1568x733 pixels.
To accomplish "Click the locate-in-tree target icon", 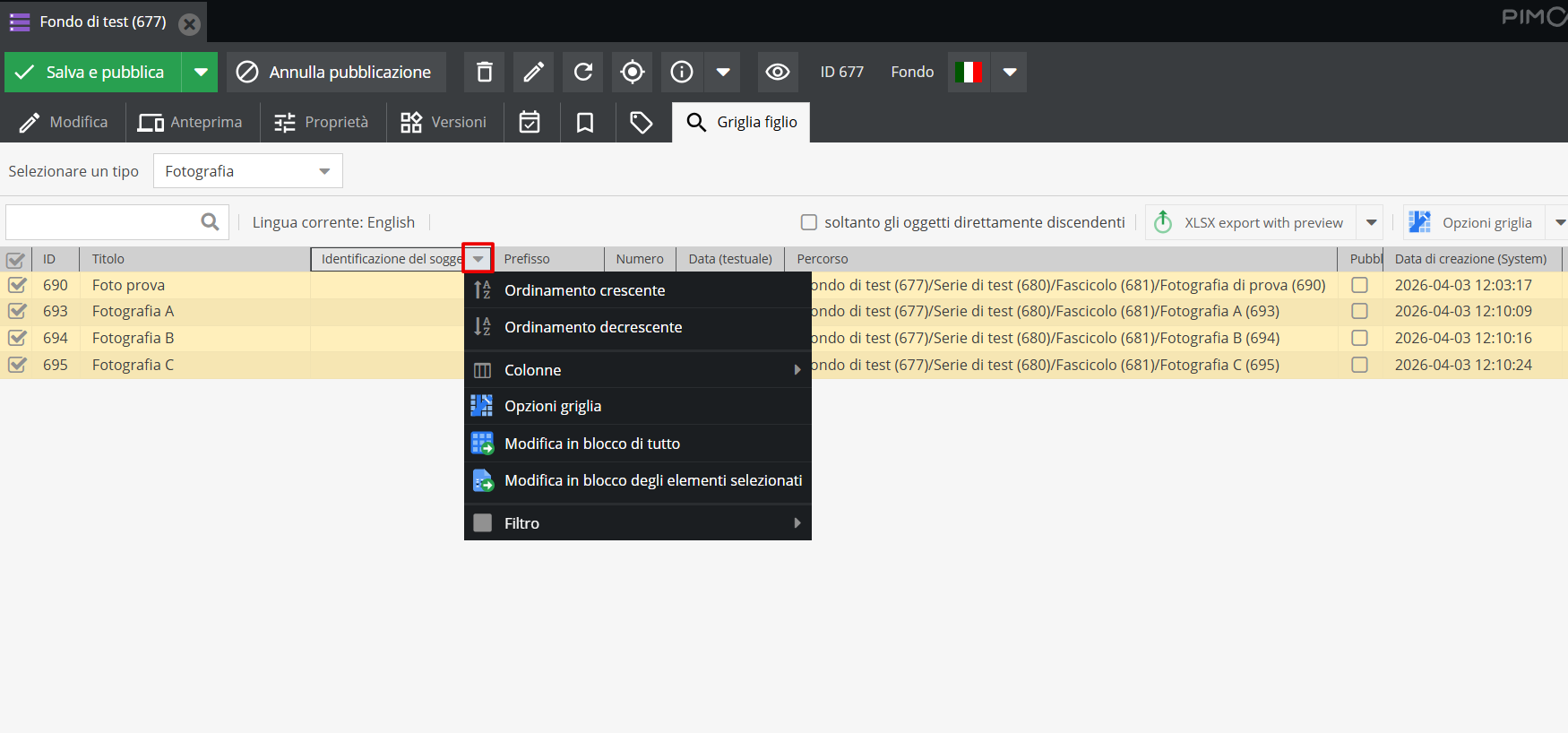I will click(x=633, y=72).
